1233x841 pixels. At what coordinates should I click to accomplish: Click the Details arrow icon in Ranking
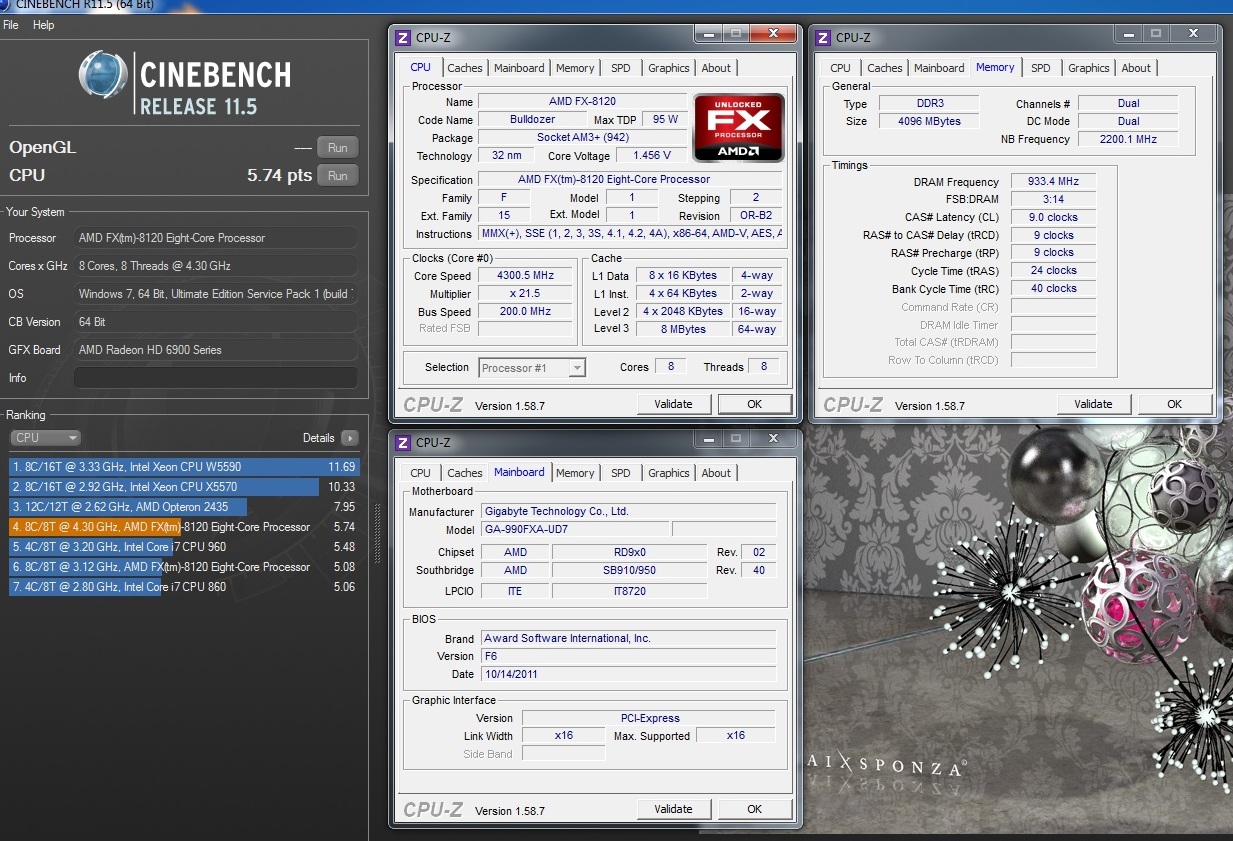(x=349, y=438)
